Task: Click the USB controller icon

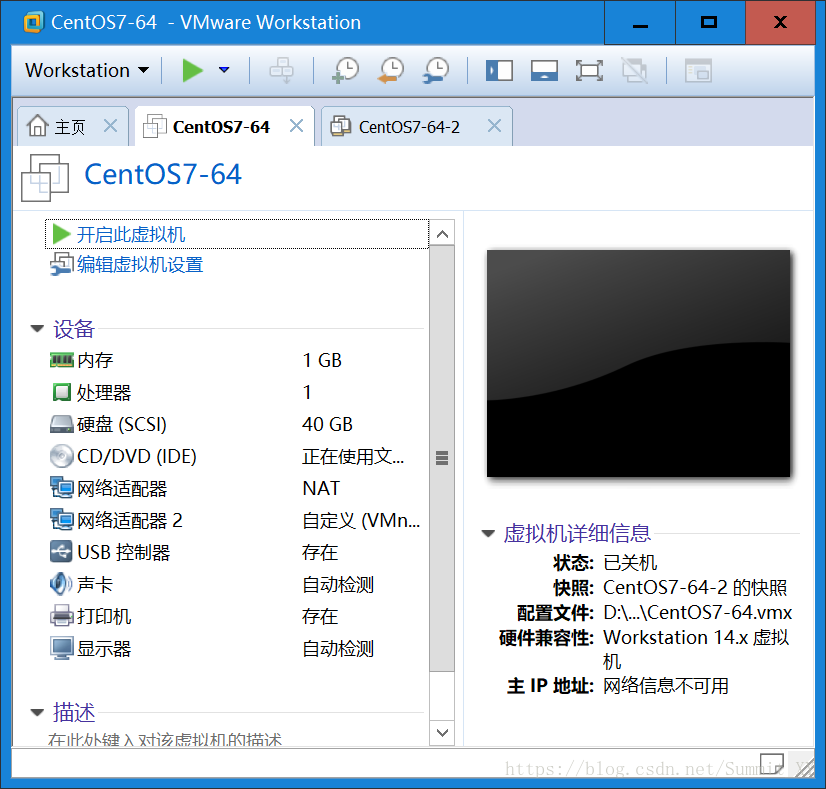Action: [62, 552]
